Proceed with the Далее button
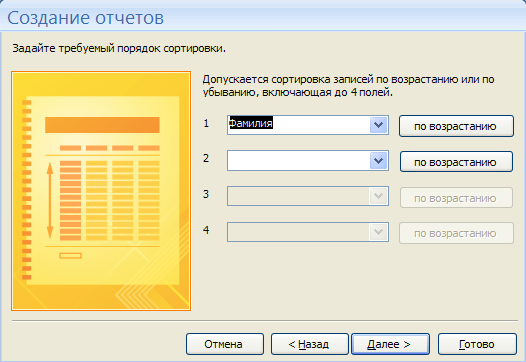The width and height of the screenshot is (526, 362). click(390, 344)
